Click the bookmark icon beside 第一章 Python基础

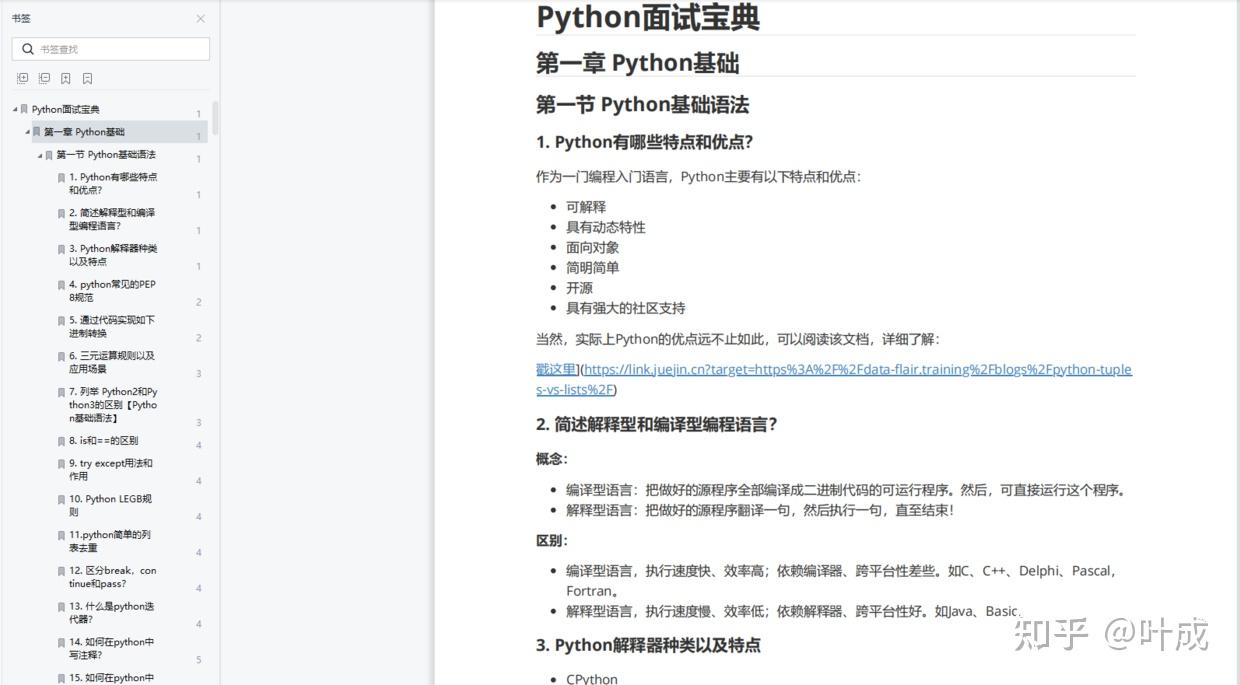coord(36,131)
